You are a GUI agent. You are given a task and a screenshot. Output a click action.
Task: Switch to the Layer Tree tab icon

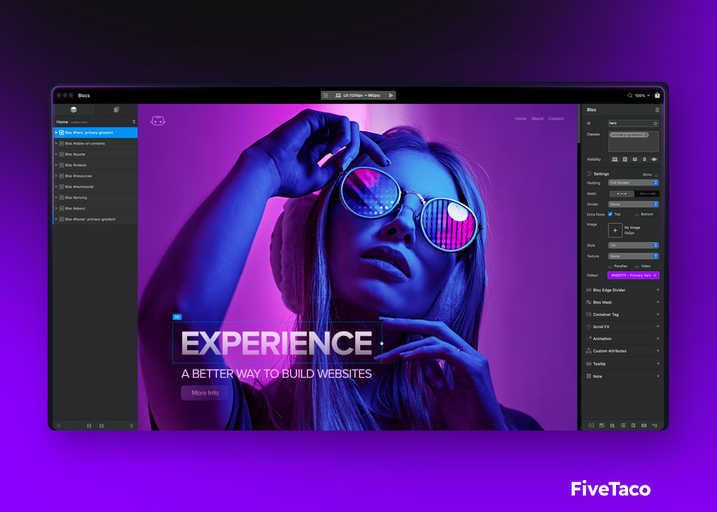[73, 110]
